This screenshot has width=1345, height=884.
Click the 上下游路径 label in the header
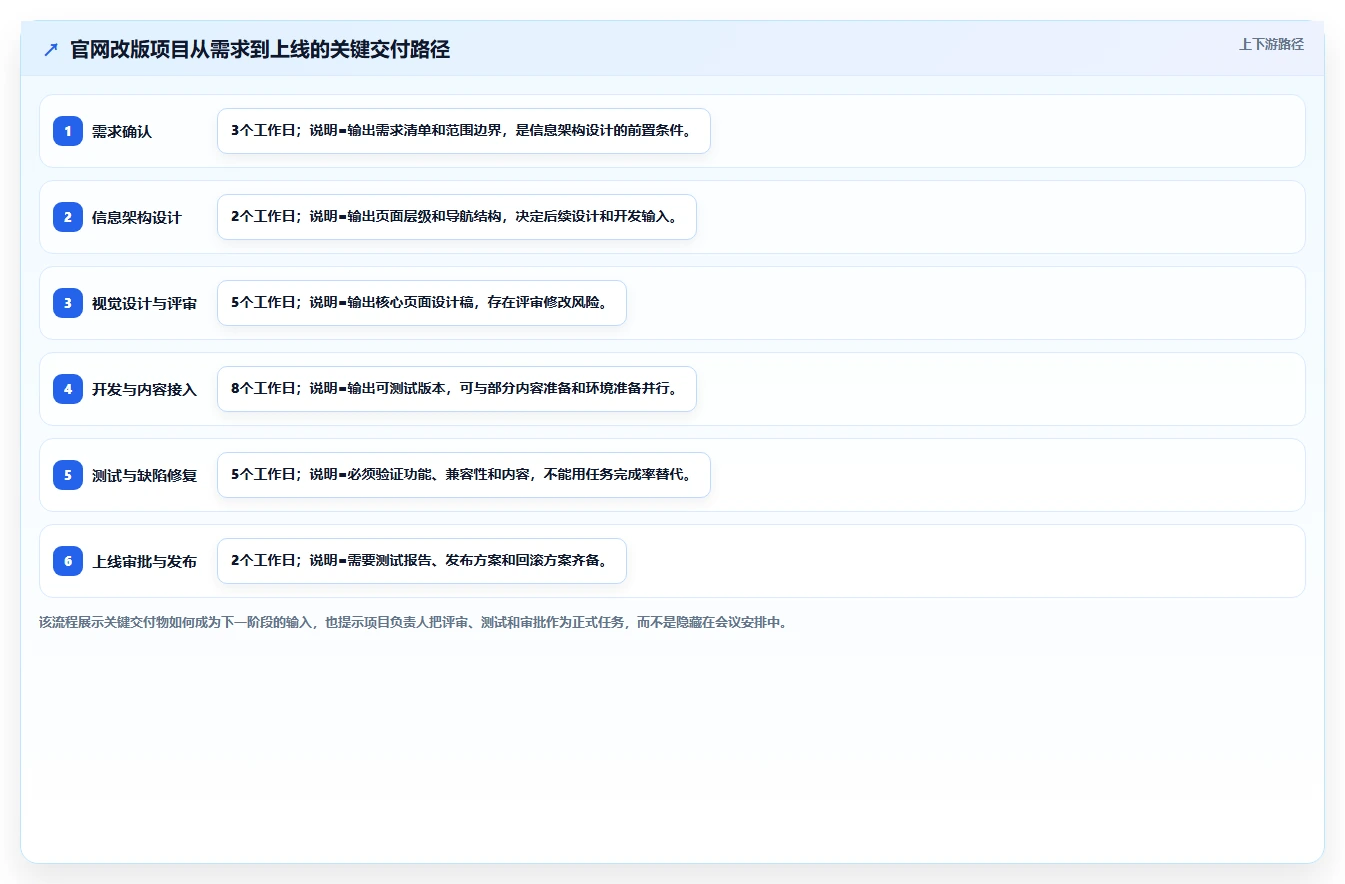tap(1271, 44)
